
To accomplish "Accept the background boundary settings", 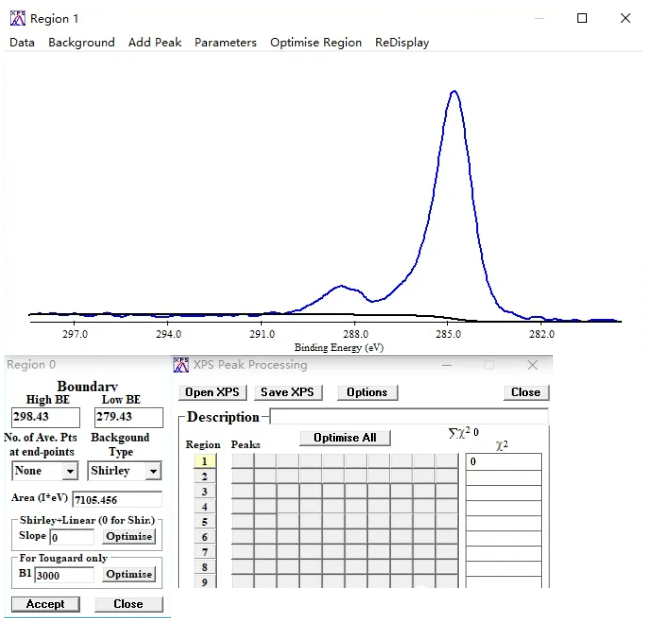I will coord(45,604).
